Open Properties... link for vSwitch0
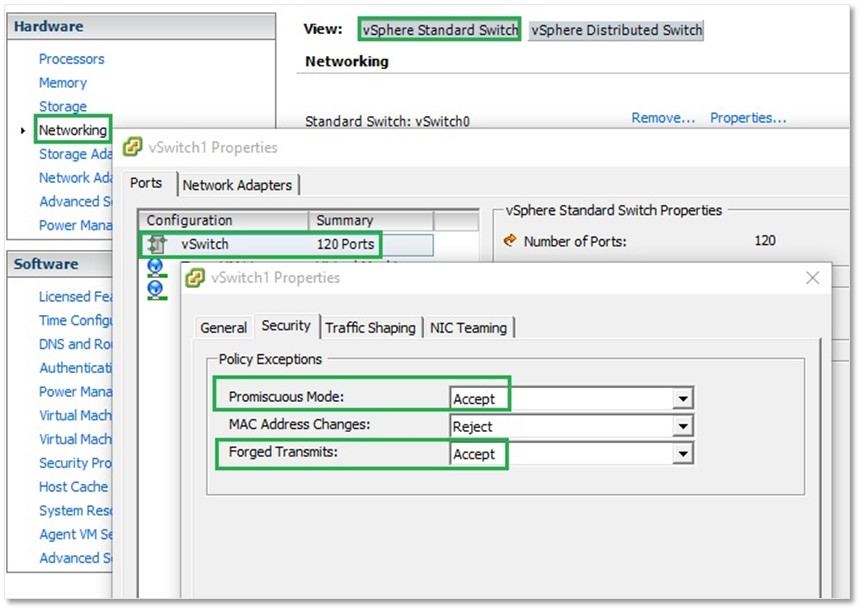This screenshot has width=861, height=610. [748, 118]
